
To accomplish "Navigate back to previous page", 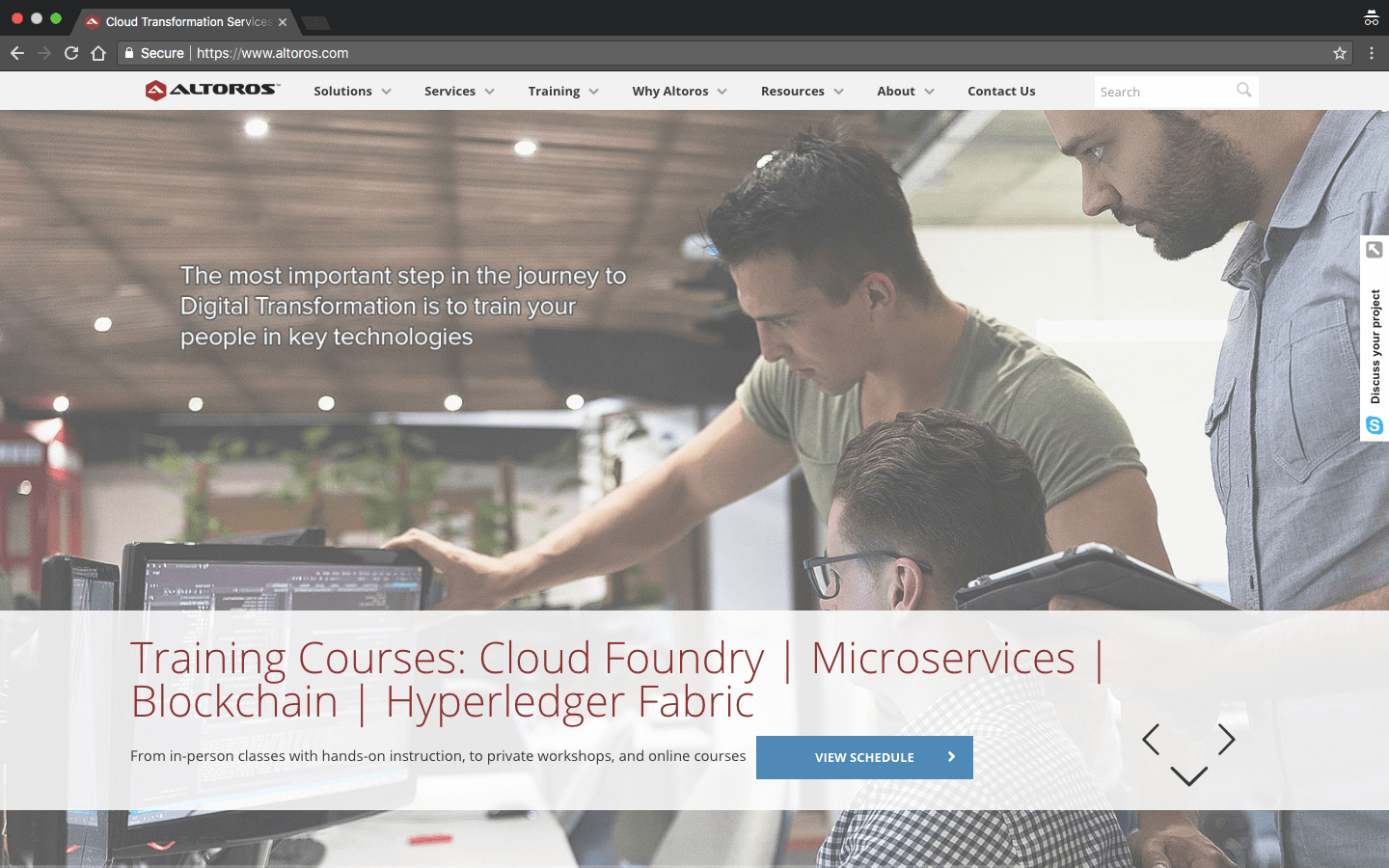I will tap(17, 53).
